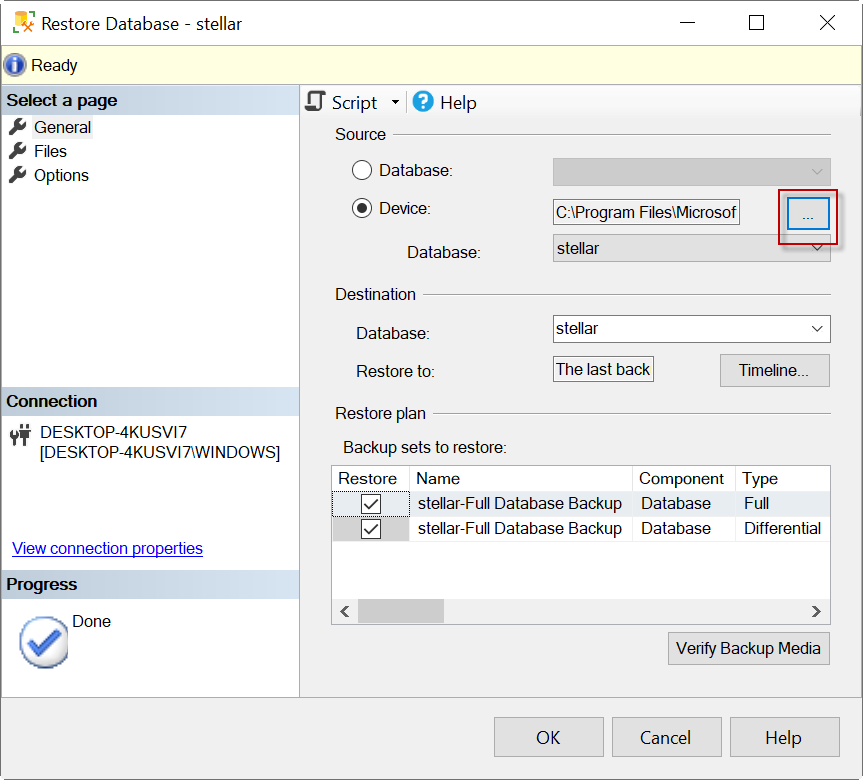Viewport: 863px width, 780px height.
Task: Select the Device radio button
Action: (x=362, y=208)
